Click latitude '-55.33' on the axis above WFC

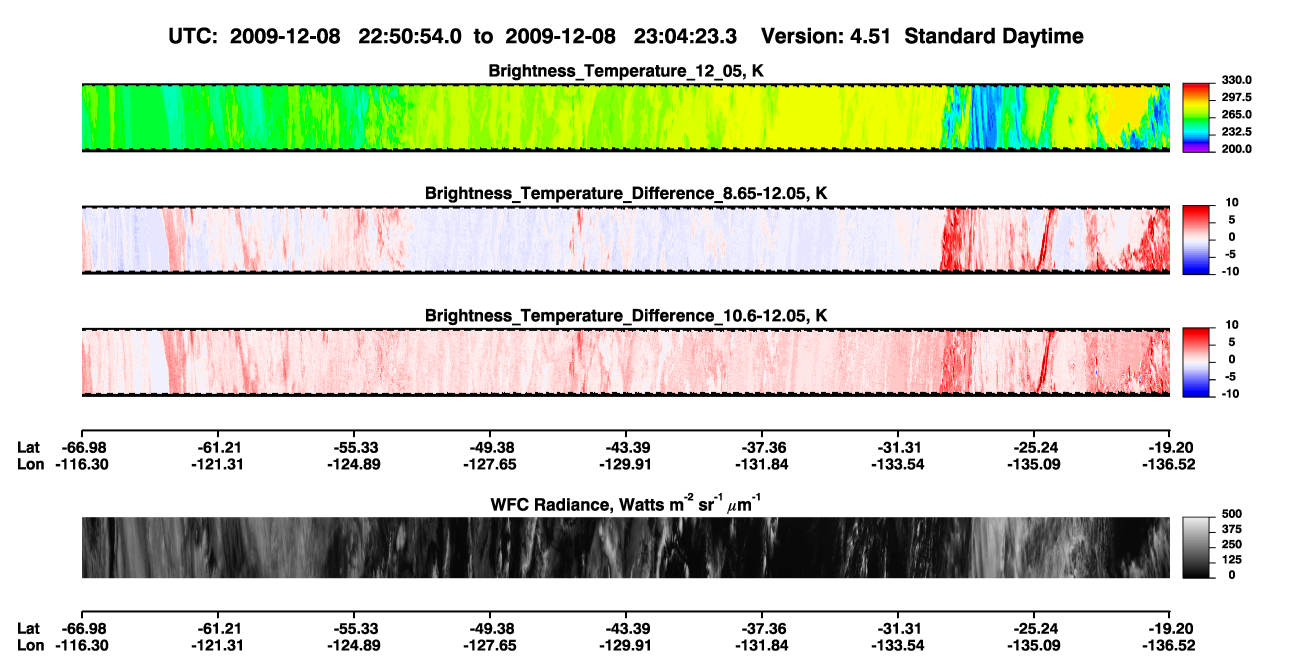tap(354, 447)
